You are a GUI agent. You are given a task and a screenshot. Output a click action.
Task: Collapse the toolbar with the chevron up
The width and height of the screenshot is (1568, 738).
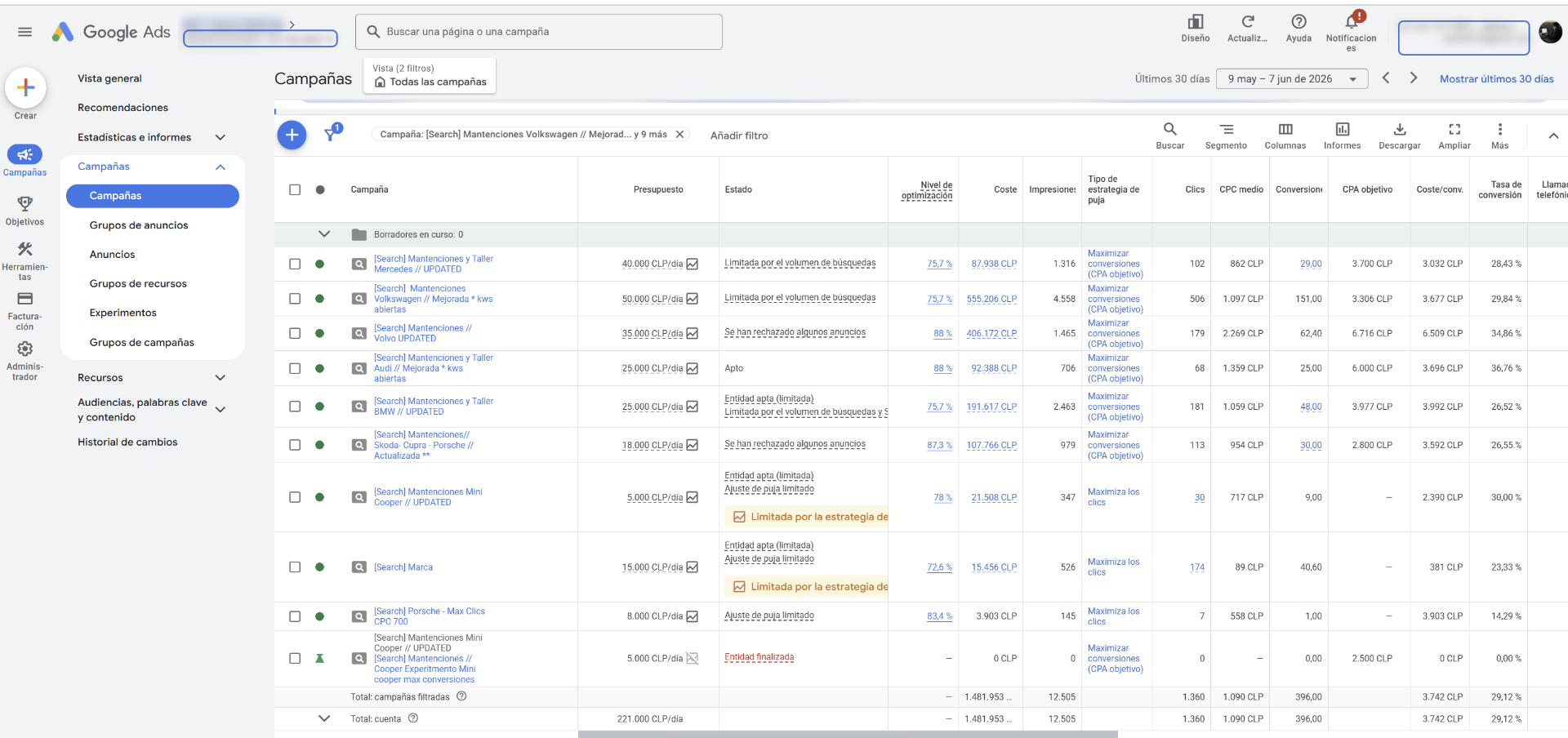tap(1553, 136)
